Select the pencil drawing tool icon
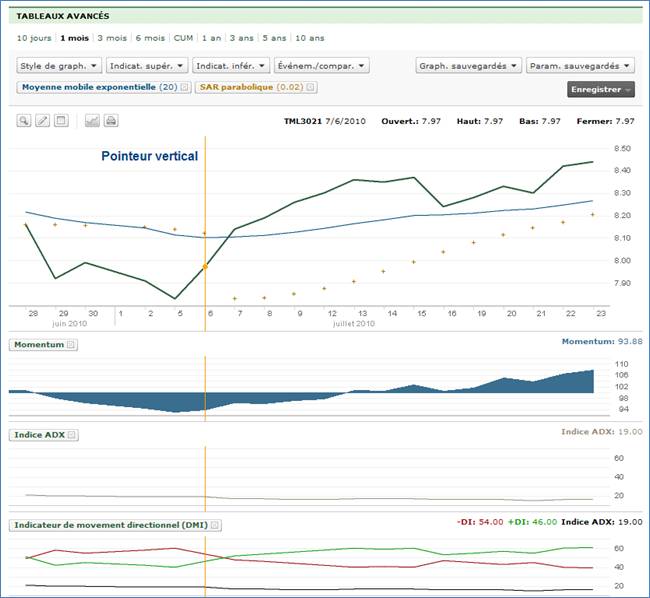The image size is (650, 598). click(42, 121)
